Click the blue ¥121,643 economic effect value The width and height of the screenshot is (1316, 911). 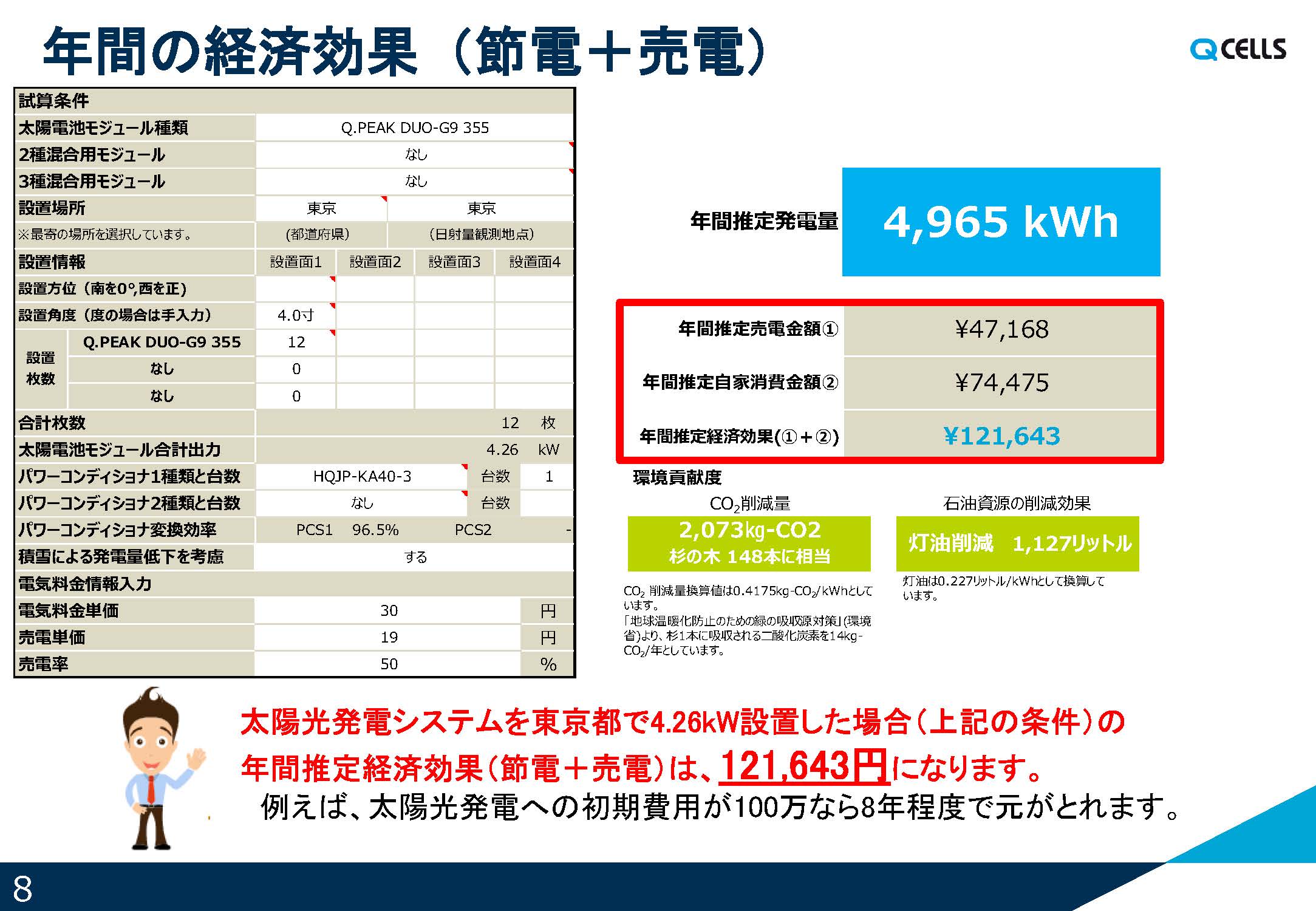(1001, 436)
